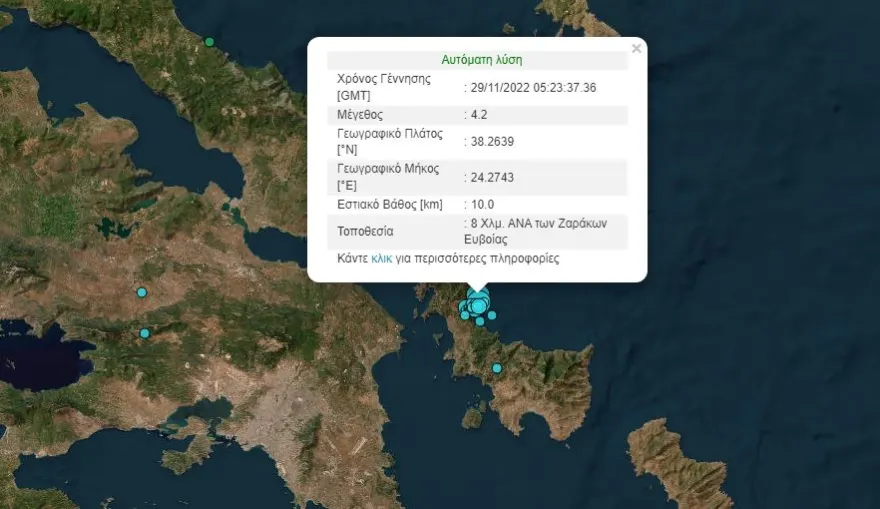Close the earthquake info popup

(x=636, y=49)
